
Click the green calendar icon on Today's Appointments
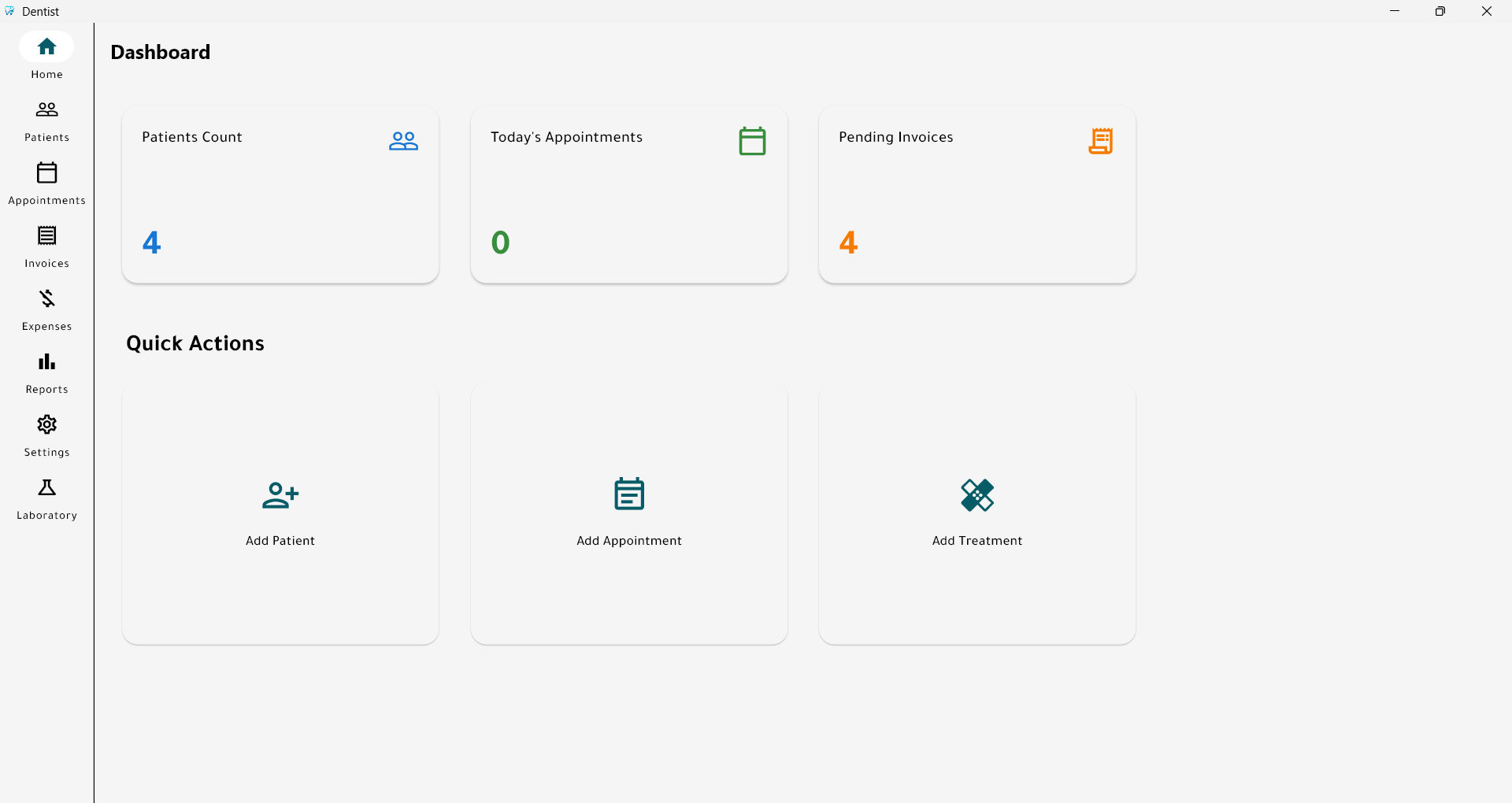click(752, 141)
